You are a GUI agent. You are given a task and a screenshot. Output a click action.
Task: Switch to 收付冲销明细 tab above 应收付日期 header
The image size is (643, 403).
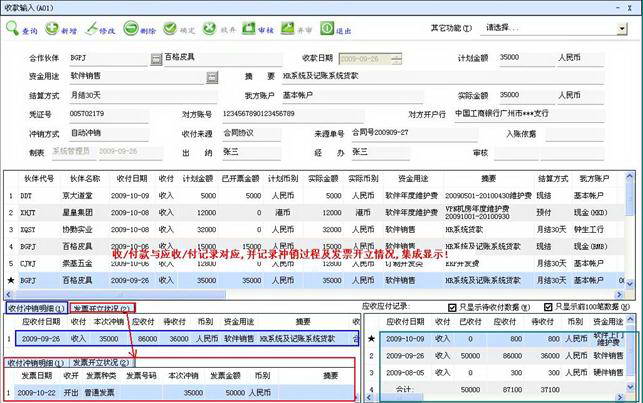(36, 308)
